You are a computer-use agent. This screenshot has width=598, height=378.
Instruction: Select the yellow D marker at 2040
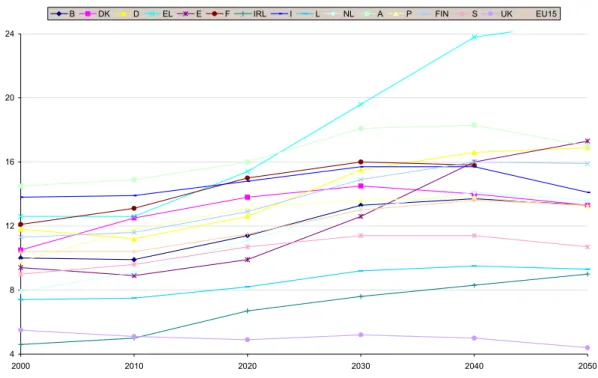[474, 153]
